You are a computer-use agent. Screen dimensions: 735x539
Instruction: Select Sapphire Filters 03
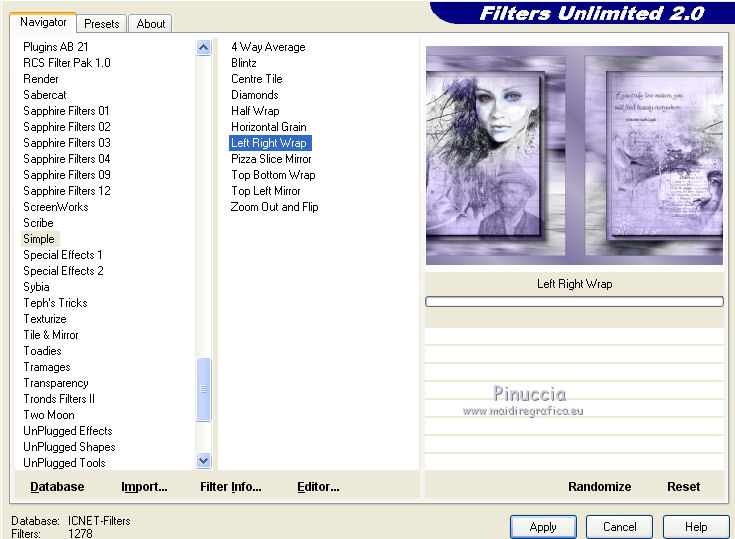[x=67, y=142]
